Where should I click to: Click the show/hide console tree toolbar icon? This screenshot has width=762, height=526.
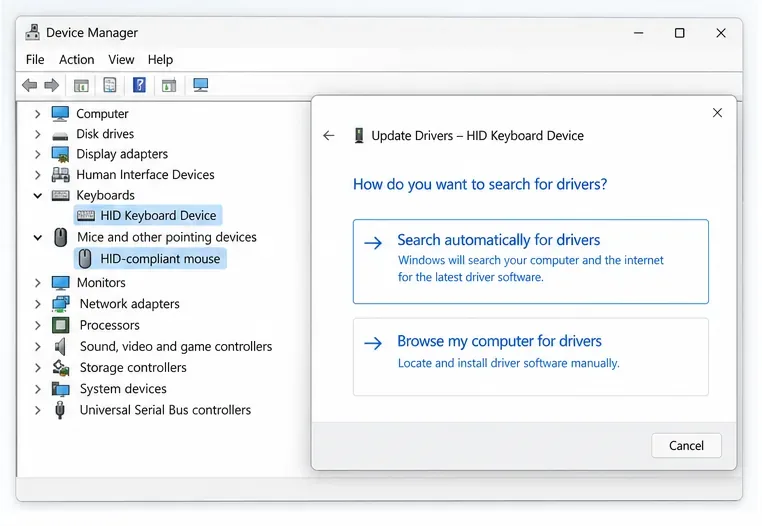pos(81,86)
